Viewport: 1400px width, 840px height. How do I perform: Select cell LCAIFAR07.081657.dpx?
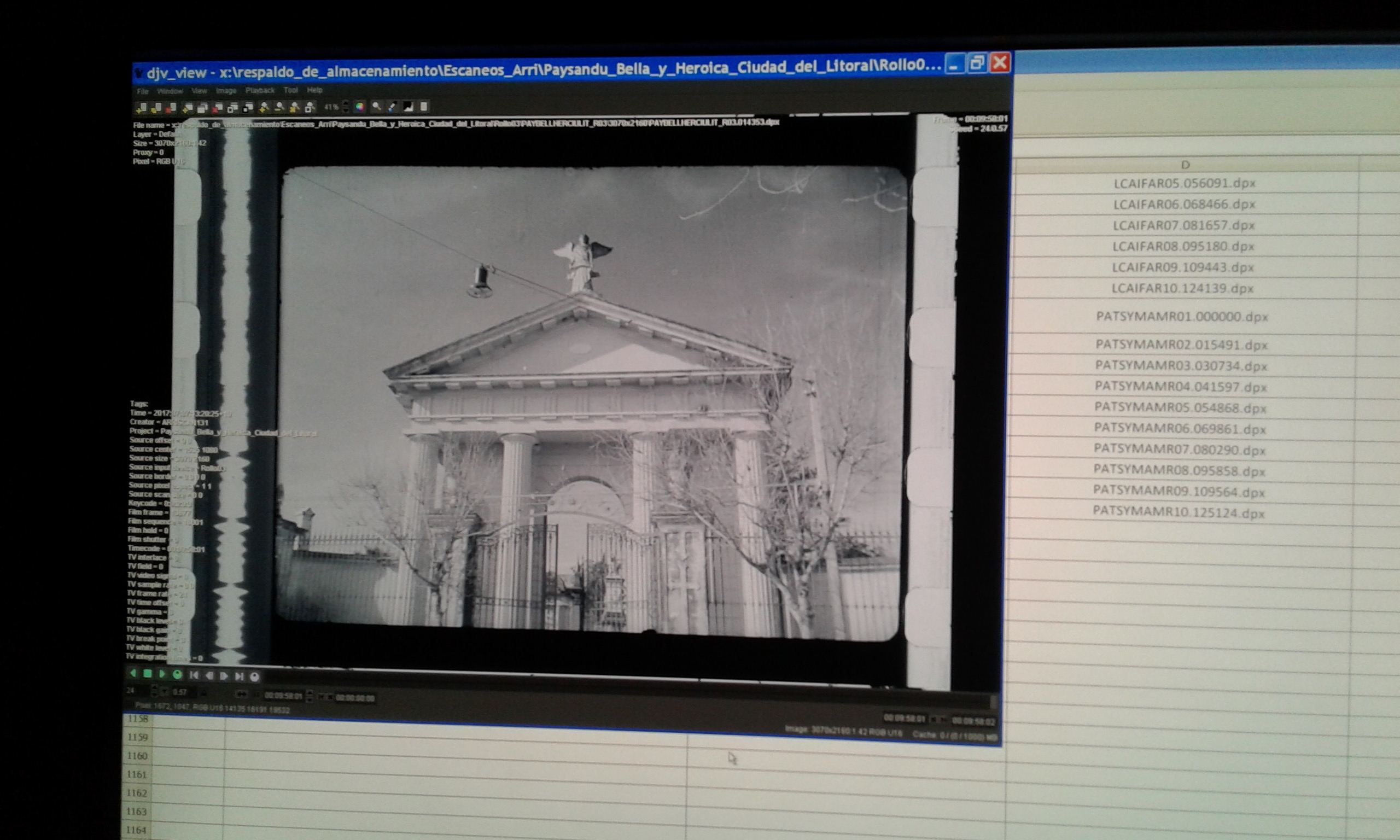tap(1184, 225)
